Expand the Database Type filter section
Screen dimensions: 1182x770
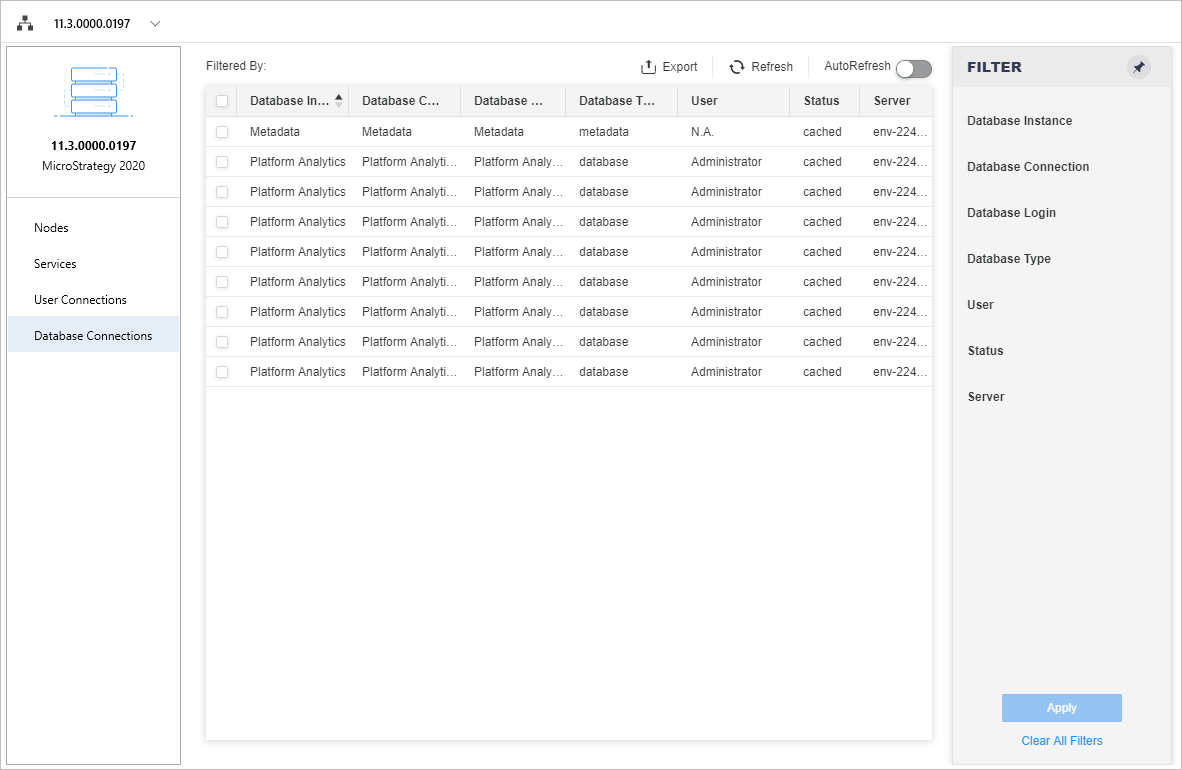tap(1008, 259)
